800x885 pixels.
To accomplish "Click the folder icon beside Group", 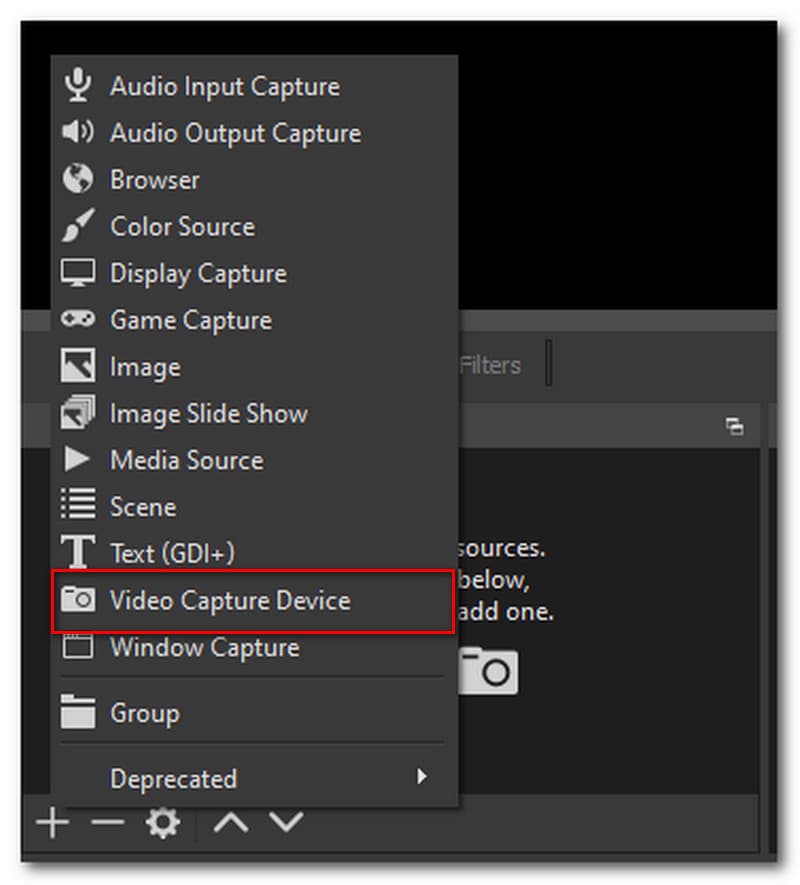I will coord(78,711).
